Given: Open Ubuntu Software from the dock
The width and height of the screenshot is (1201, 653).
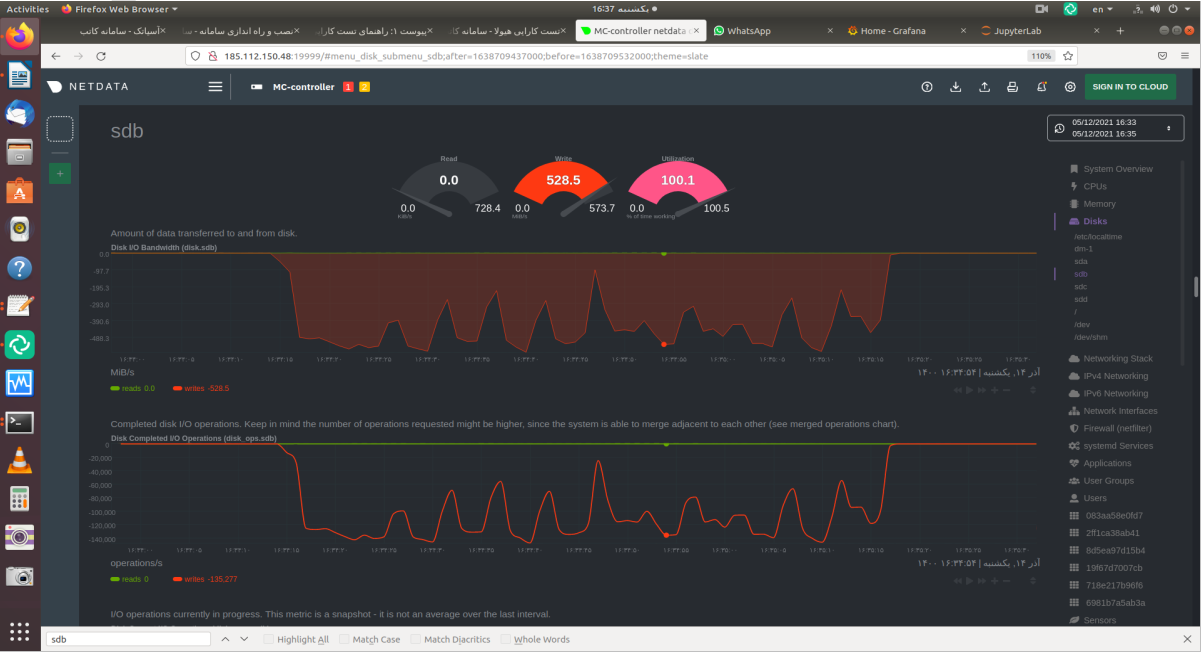Looking at the screenshot, I should click(19, 191).
